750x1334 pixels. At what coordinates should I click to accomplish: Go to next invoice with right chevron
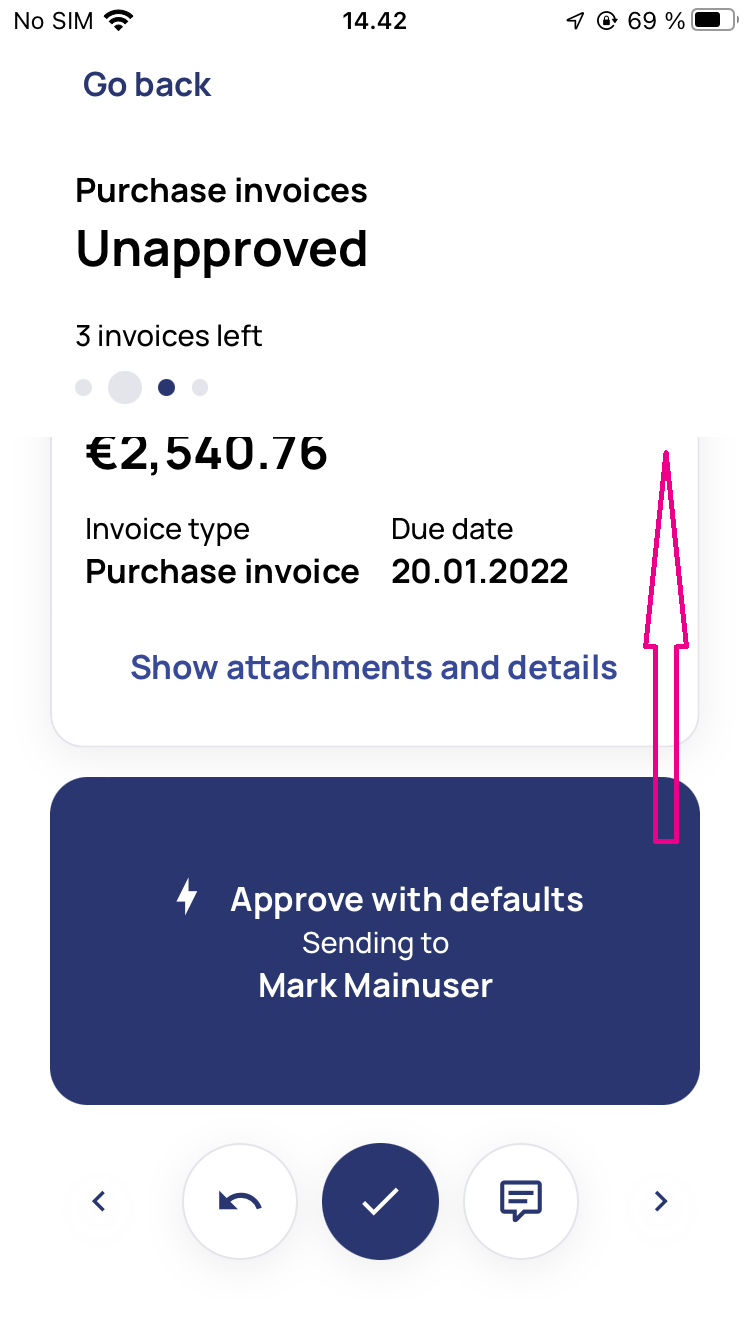660,1201
